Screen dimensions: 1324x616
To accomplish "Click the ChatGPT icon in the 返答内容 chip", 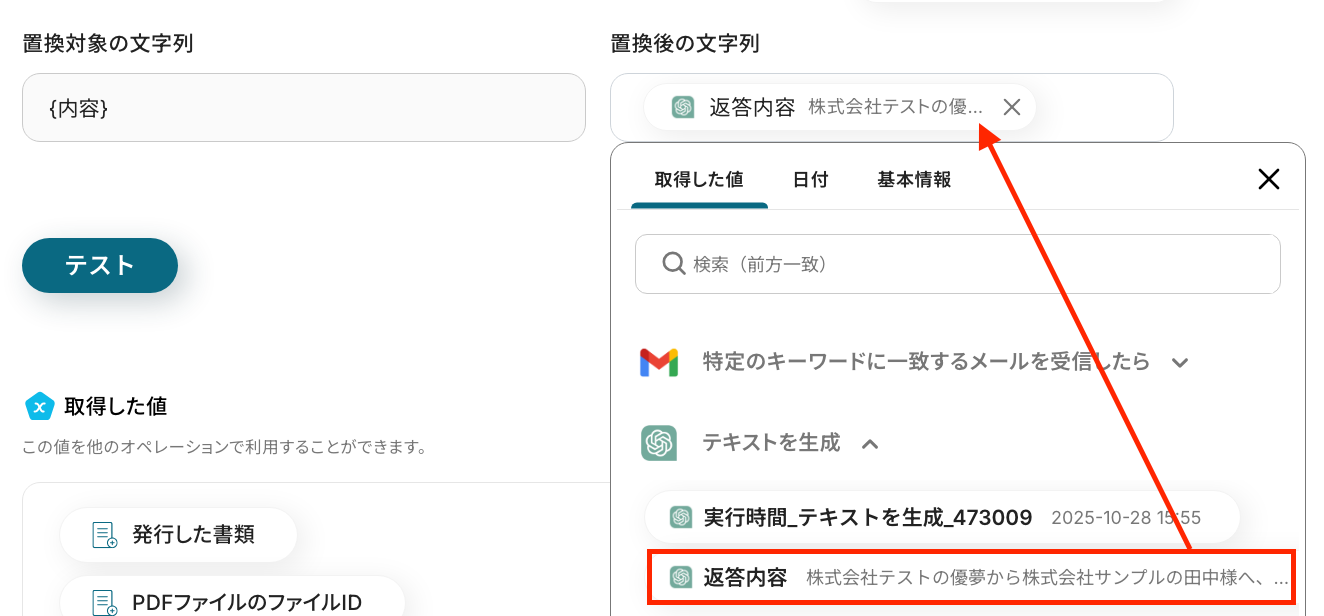I will tap(683, 107).
